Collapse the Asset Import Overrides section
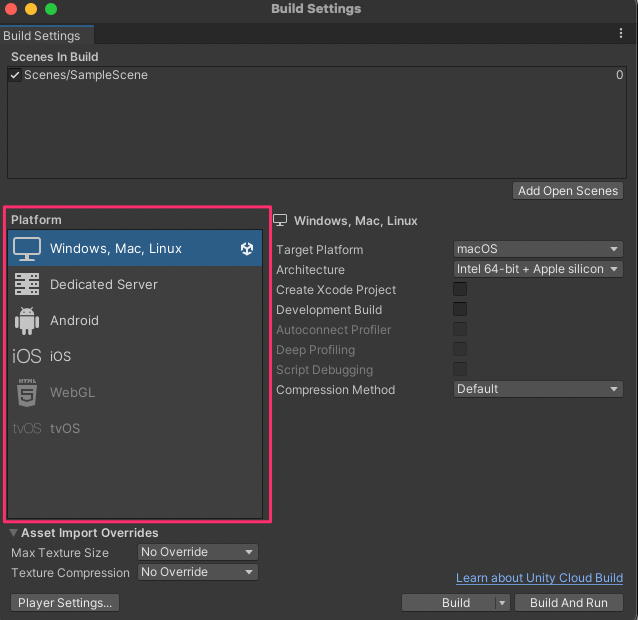Viewport: 638px width, 620px height. (13, 533)
